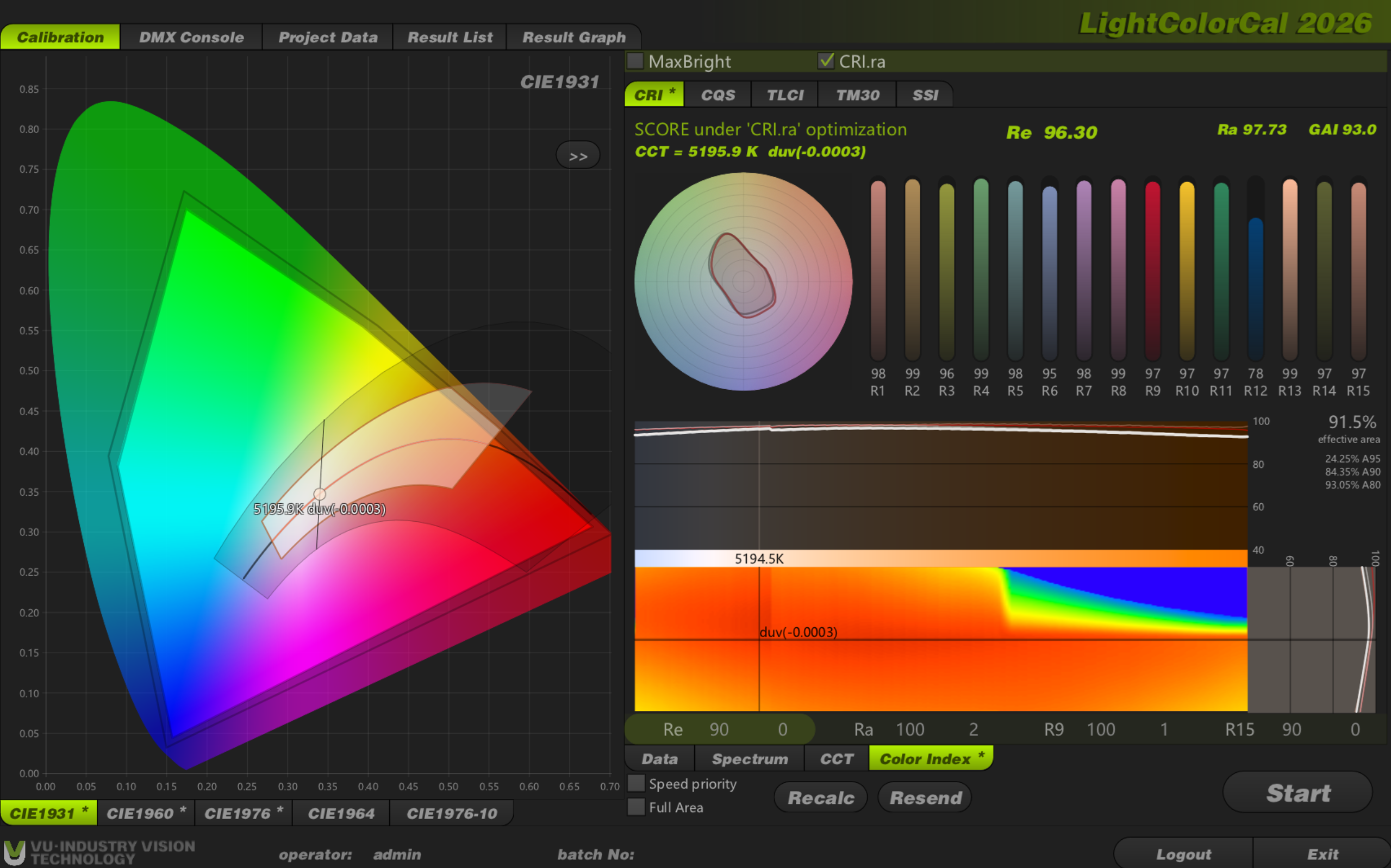
Task: Select the Calibration tab
Action: (x=60, y=38)
